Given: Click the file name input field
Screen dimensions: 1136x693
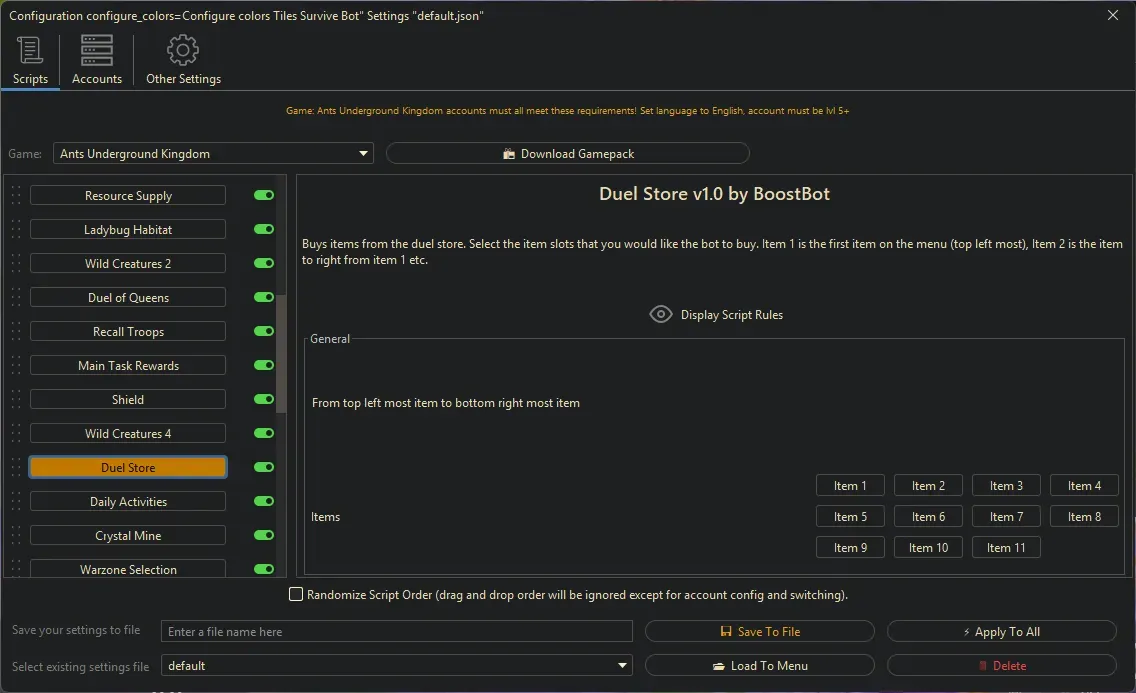Looking at the screenshot, I should point(397,632).
